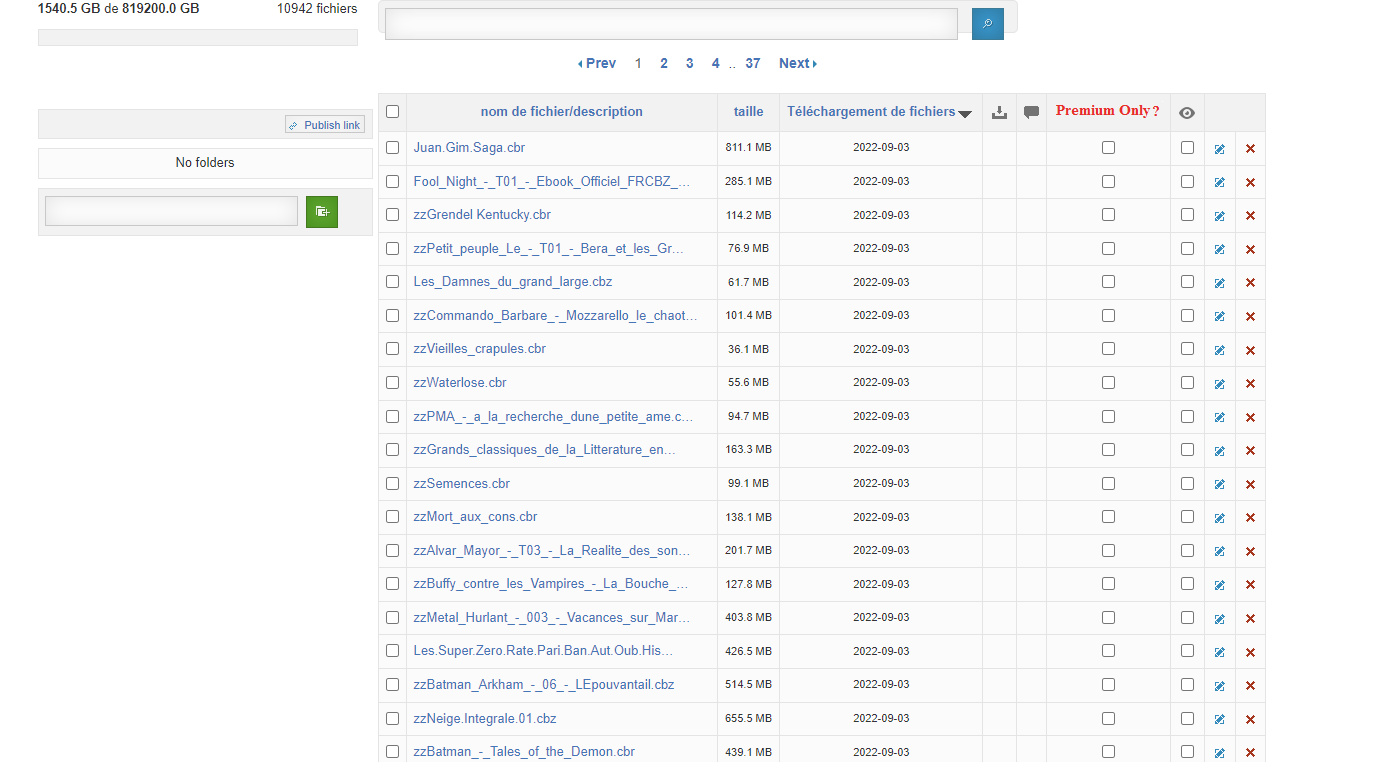Click the comments column bubble icon
Viewport: 1392px width, 762px height.
(x=1032, y=112)
